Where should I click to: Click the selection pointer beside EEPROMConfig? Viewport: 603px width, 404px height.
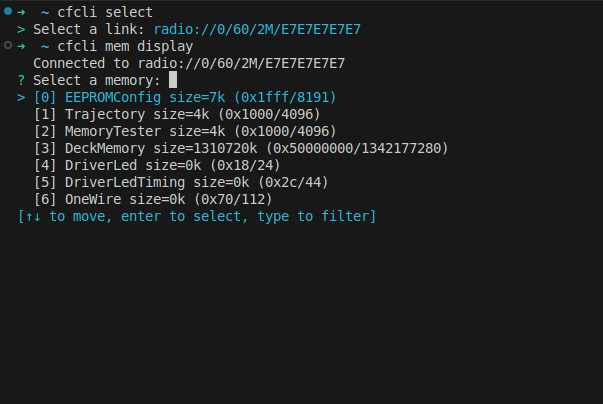[21, 97]
